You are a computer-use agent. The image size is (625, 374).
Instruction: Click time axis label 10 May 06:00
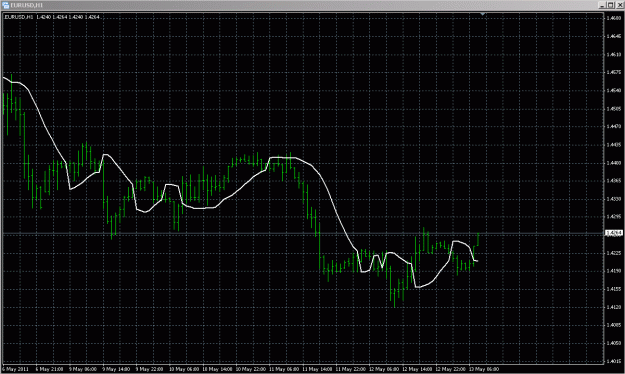[184, 369]
